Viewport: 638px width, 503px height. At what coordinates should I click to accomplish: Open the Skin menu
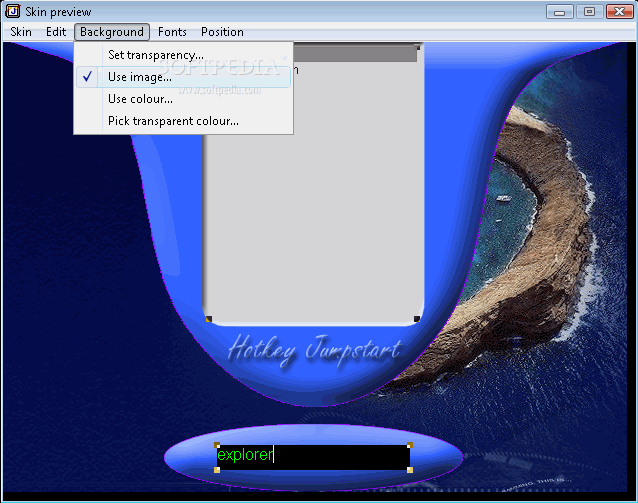tap(21, 32)
